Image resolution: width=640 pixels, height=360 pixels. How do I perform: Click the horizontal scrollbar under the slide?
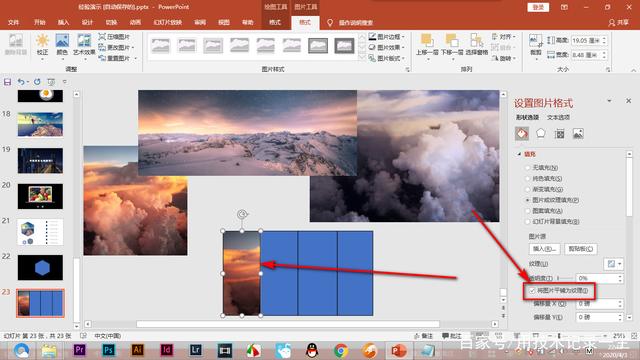coord(288,324)
